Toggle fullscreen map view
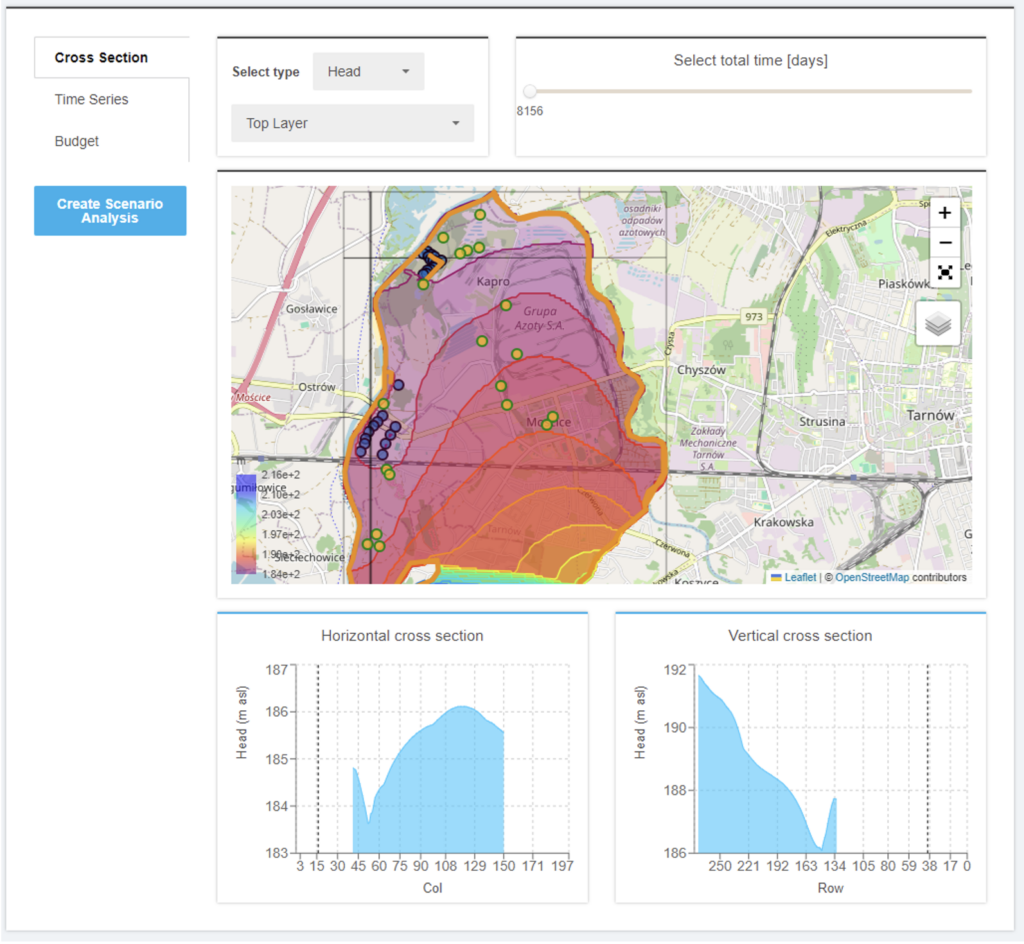The height and width of the screenshot is (944, 1024). (944, 272)
